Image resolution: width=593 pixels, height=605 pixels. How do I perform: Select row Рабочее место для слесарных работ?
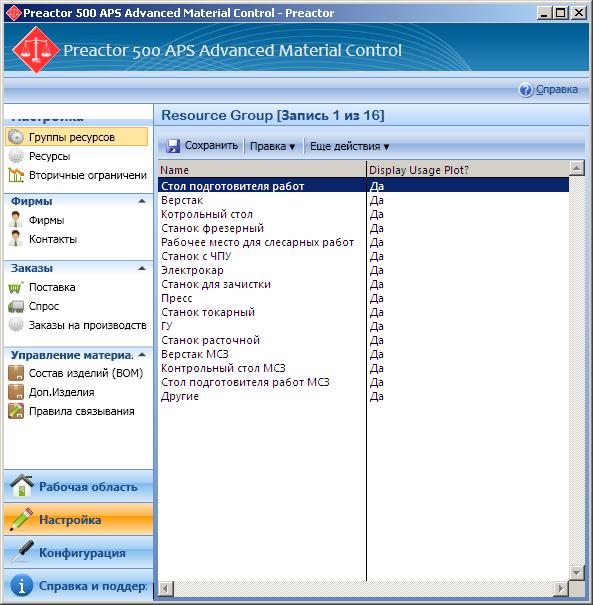pyautogui.click(x=363, y=242)
